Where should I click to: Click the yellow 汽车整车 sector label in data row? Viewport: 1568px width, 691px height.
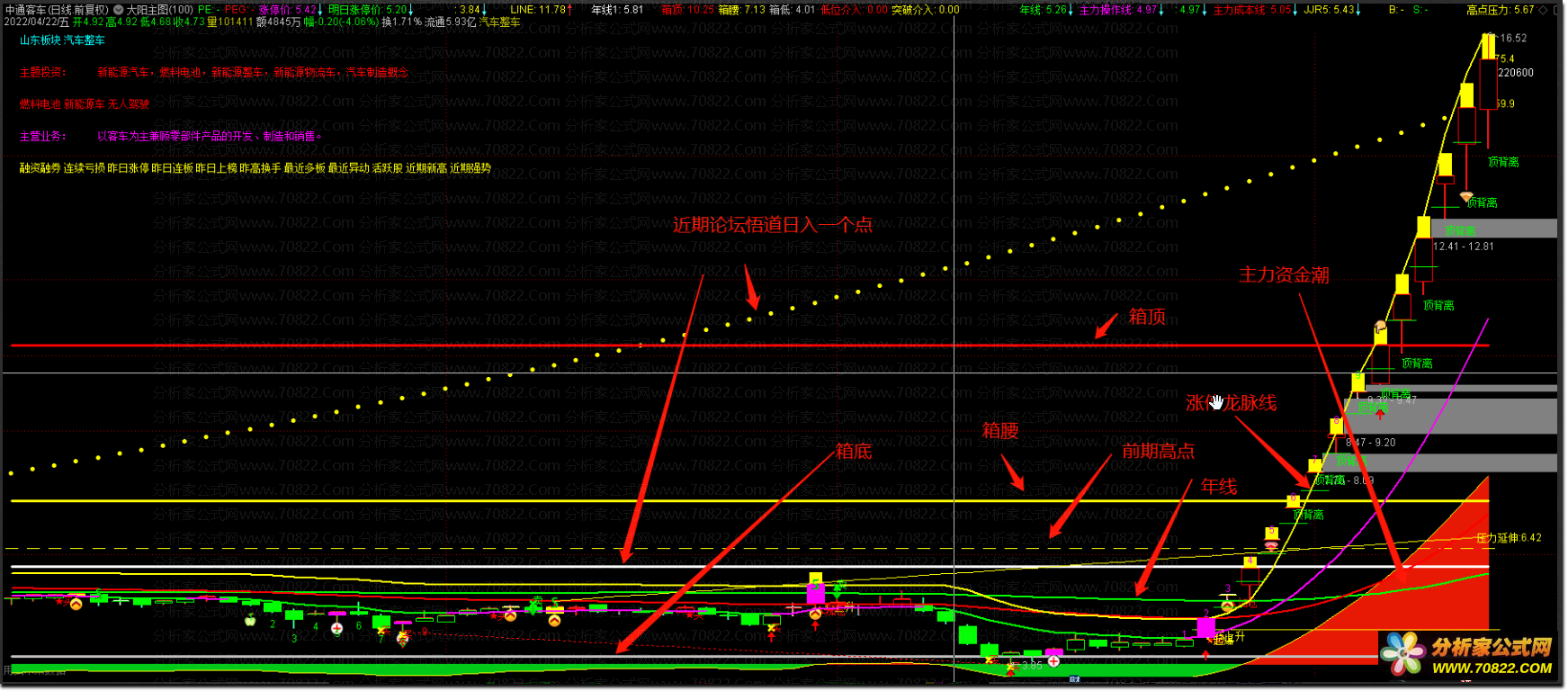click(500, 22)
